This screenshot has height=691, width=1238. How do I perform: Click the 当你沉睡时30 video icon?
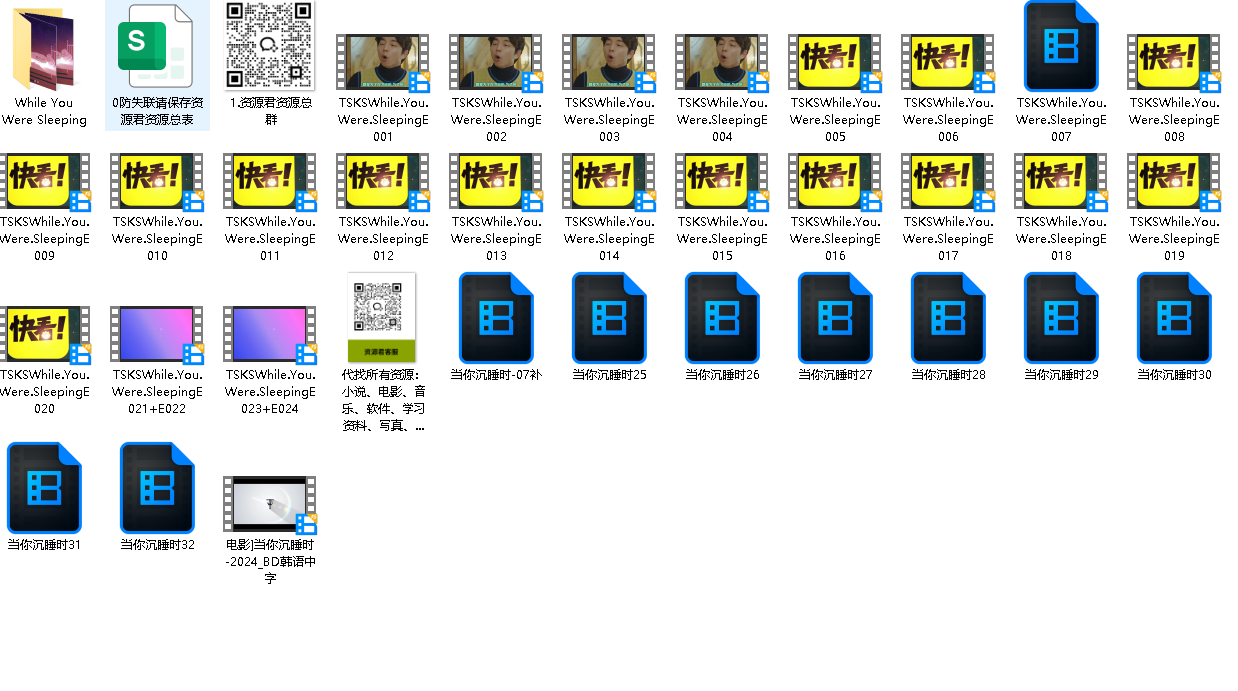pyautogui.click(x=1174, y=318)
